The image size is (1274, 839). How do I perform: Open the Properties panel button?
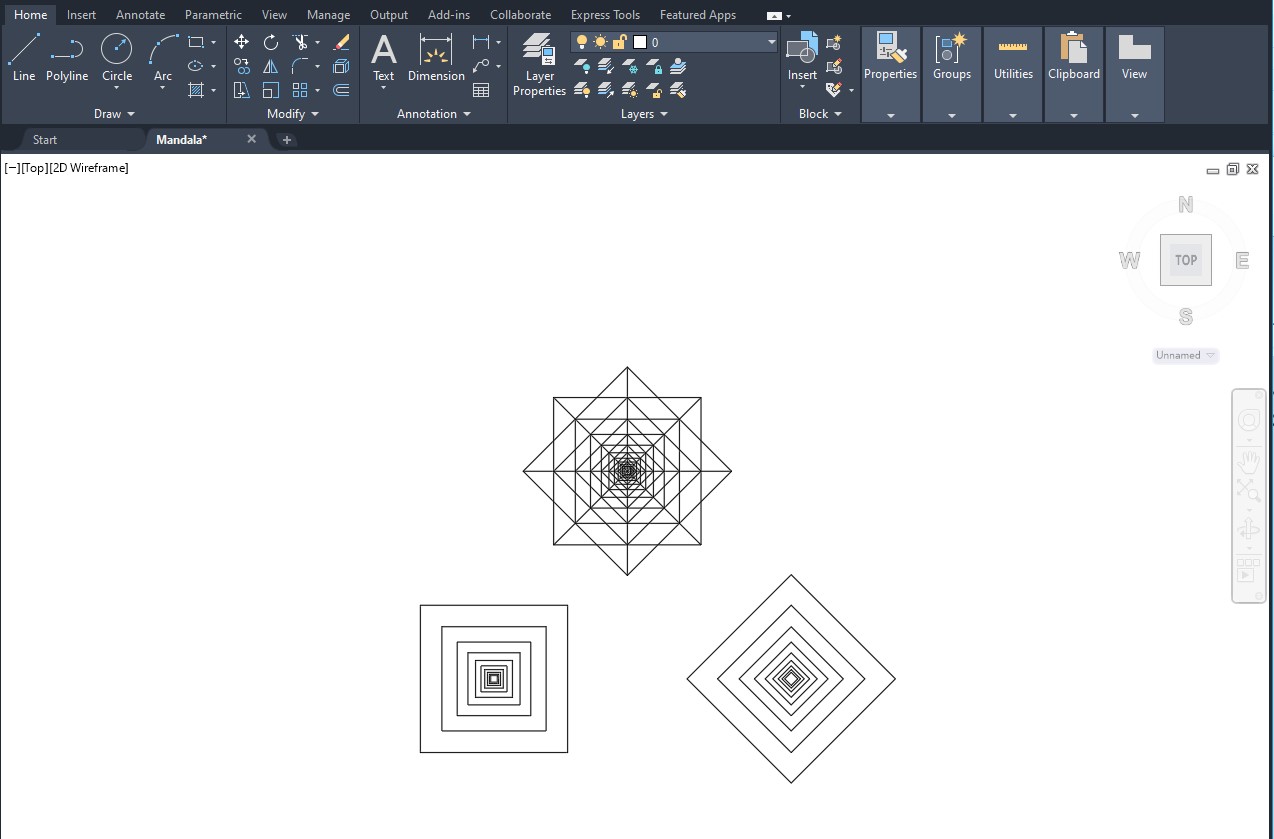(x=890, y=74)
